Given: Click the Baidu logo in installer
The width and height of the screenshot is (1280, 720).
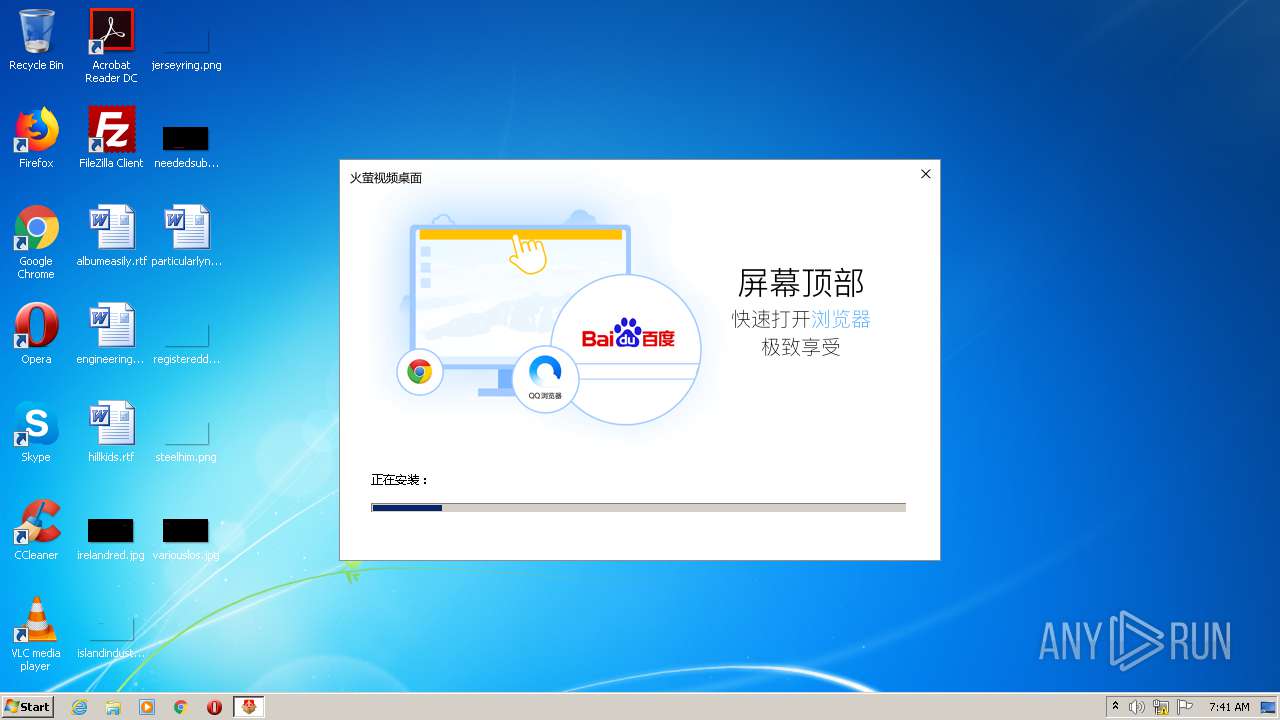Looking at the screenshot, I should 628,334.
